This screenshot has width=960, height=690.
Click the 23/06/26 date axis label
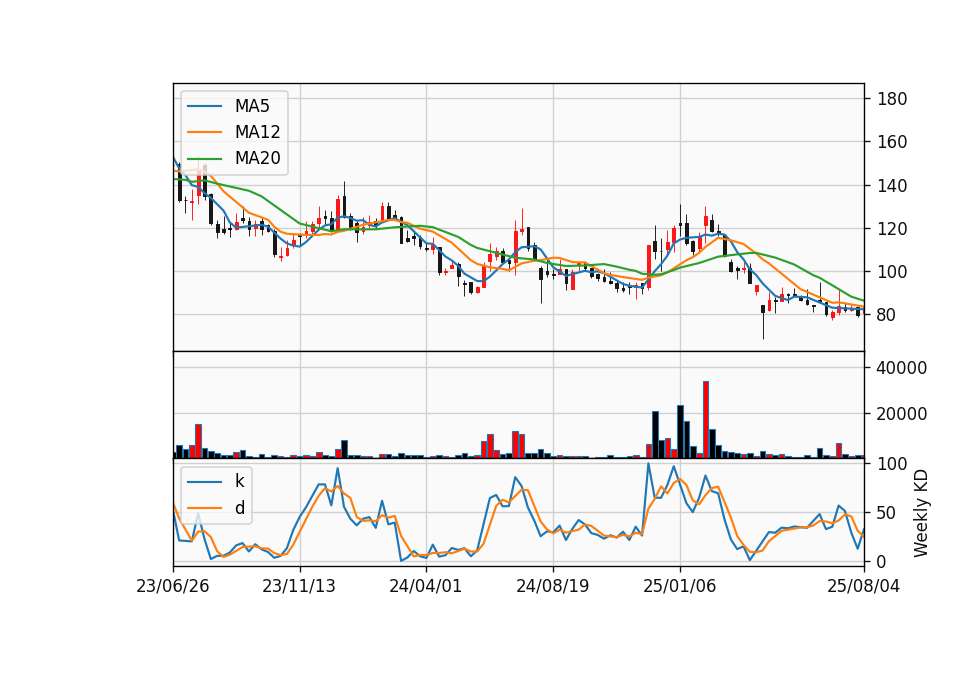pyautogui.click(x=173, y=586)
